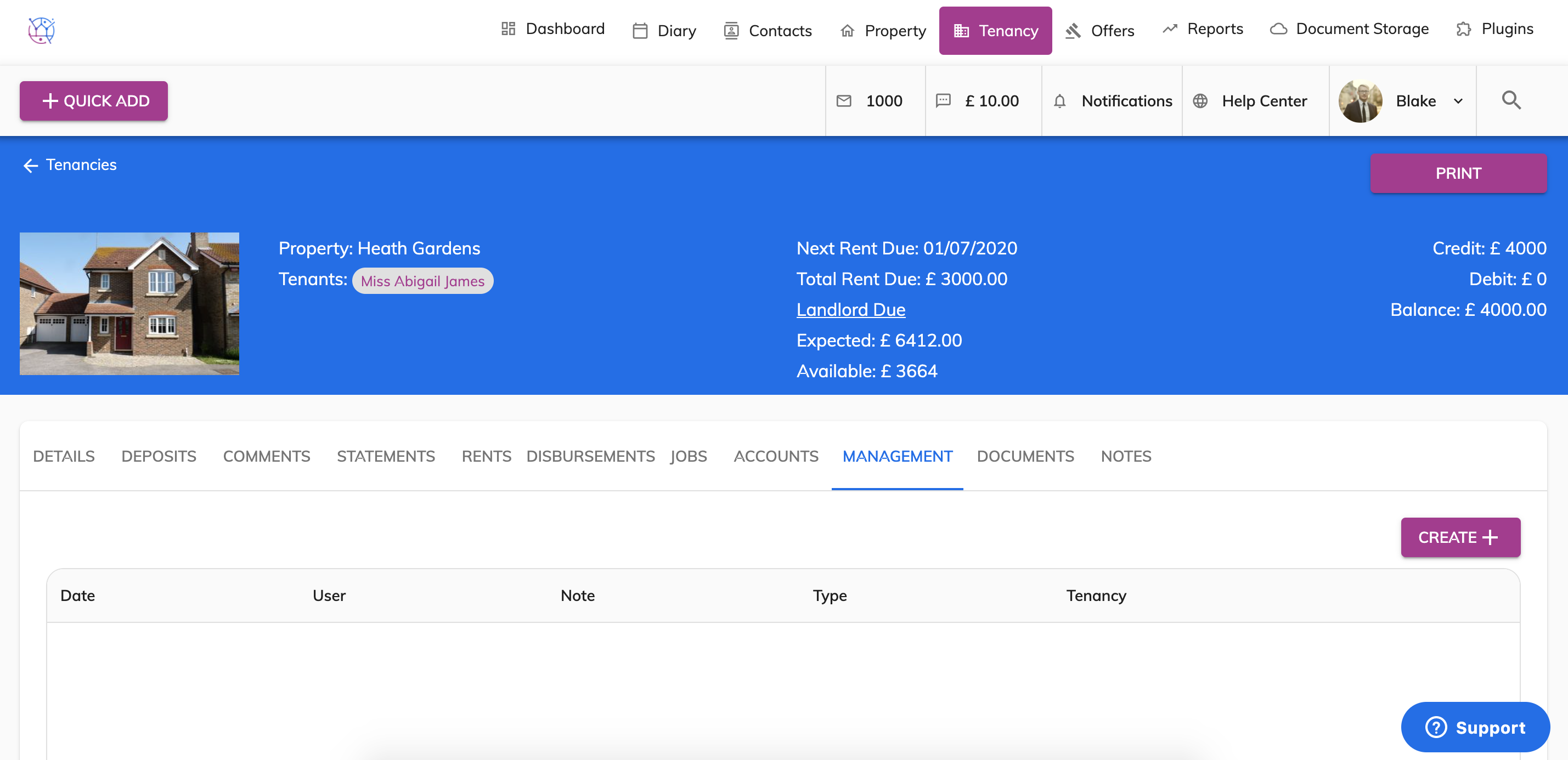Click Blake's profile avatar

click(x=1360, y=101)
